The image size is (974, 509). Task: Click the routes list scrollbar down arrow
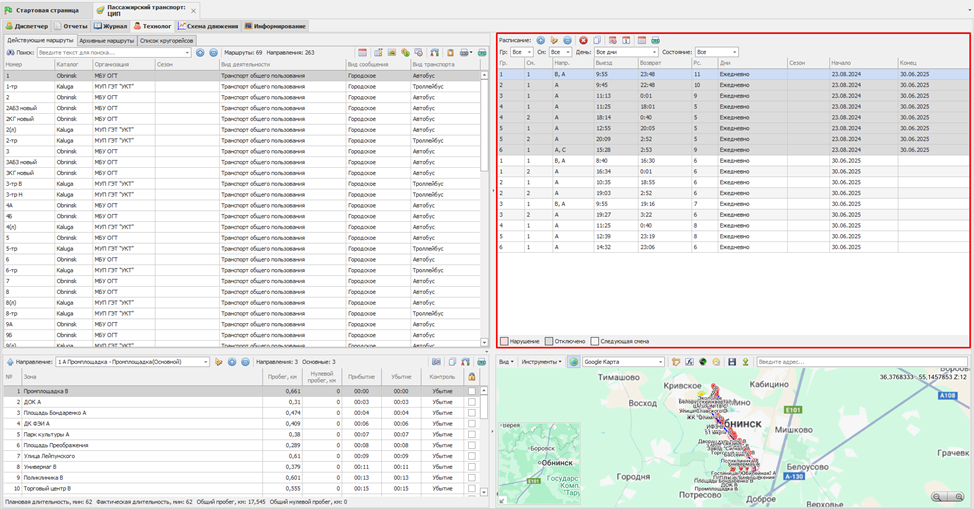click(x=485, y=342)
